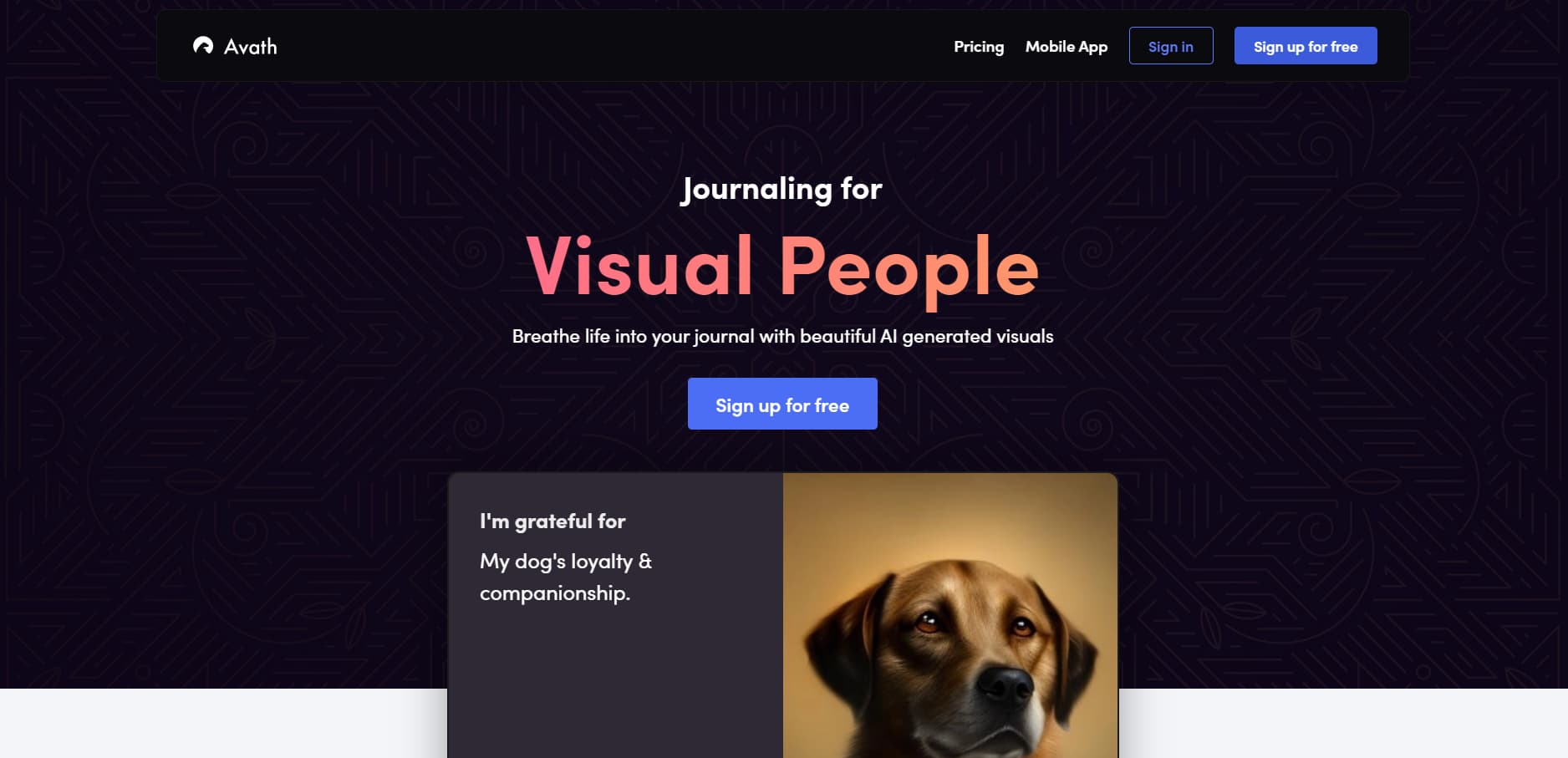
Task: Select the AI generated dog portrait
Action: 950,616
